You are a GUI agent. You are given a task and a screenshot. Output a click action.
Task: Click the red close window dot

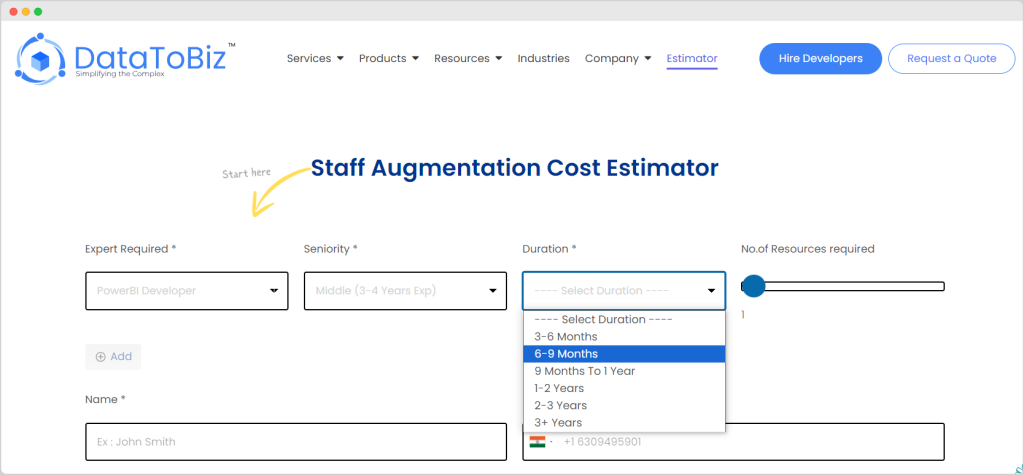pyautogui.click(x=14, y=11)
